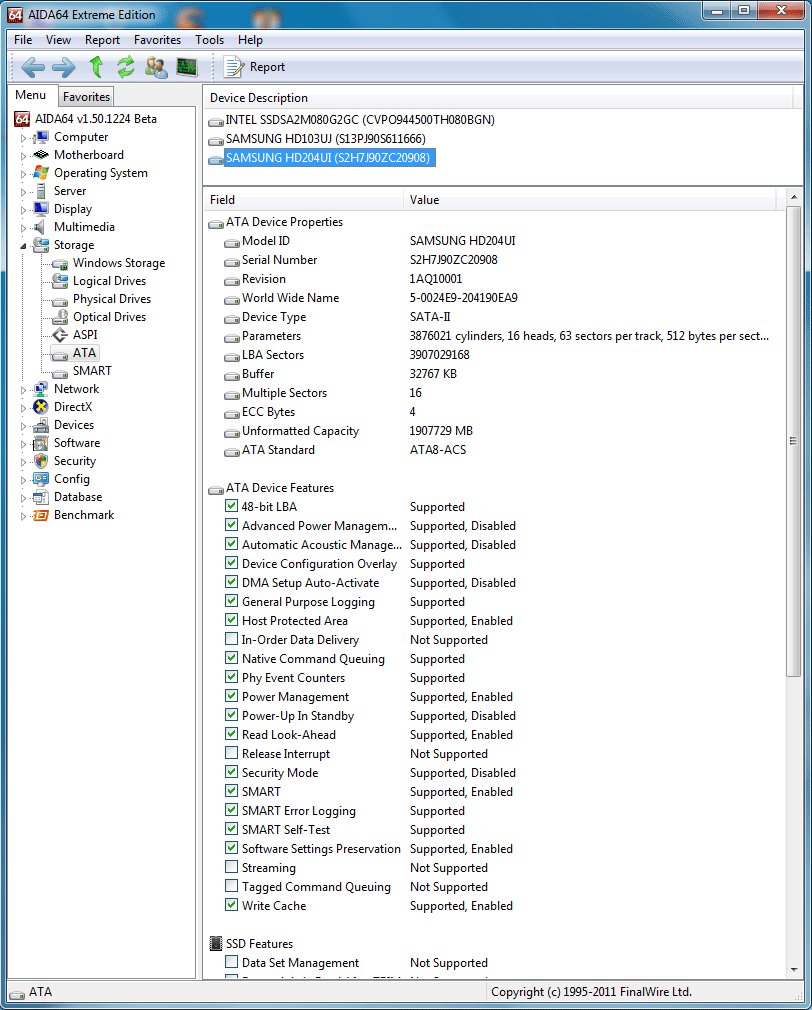The width and height of the screenshot is (812, 1010).
Task: Click the Config icon in tree
Action: click(x=41, y=479)
